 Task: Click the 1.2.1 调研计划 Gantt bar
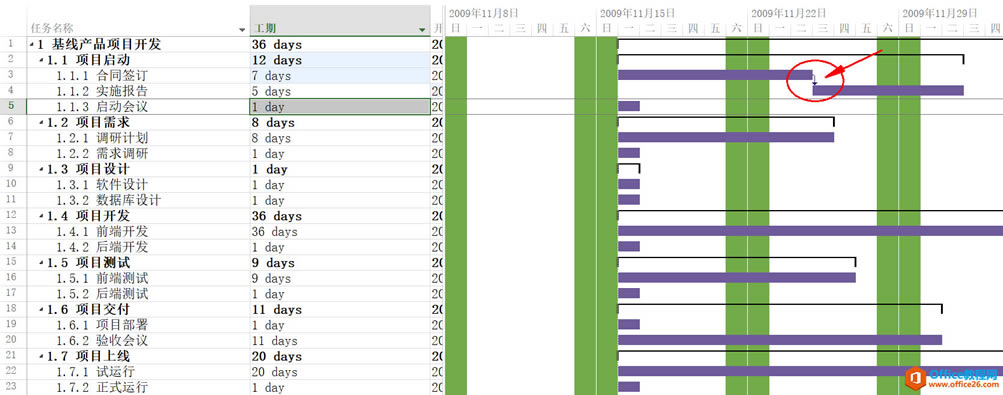(726, 137)
